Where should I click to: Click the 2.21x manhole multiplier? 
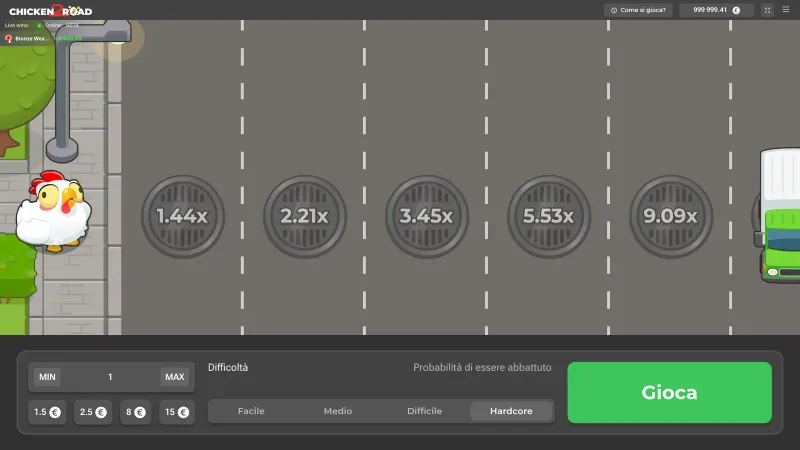tap(305, 216)
